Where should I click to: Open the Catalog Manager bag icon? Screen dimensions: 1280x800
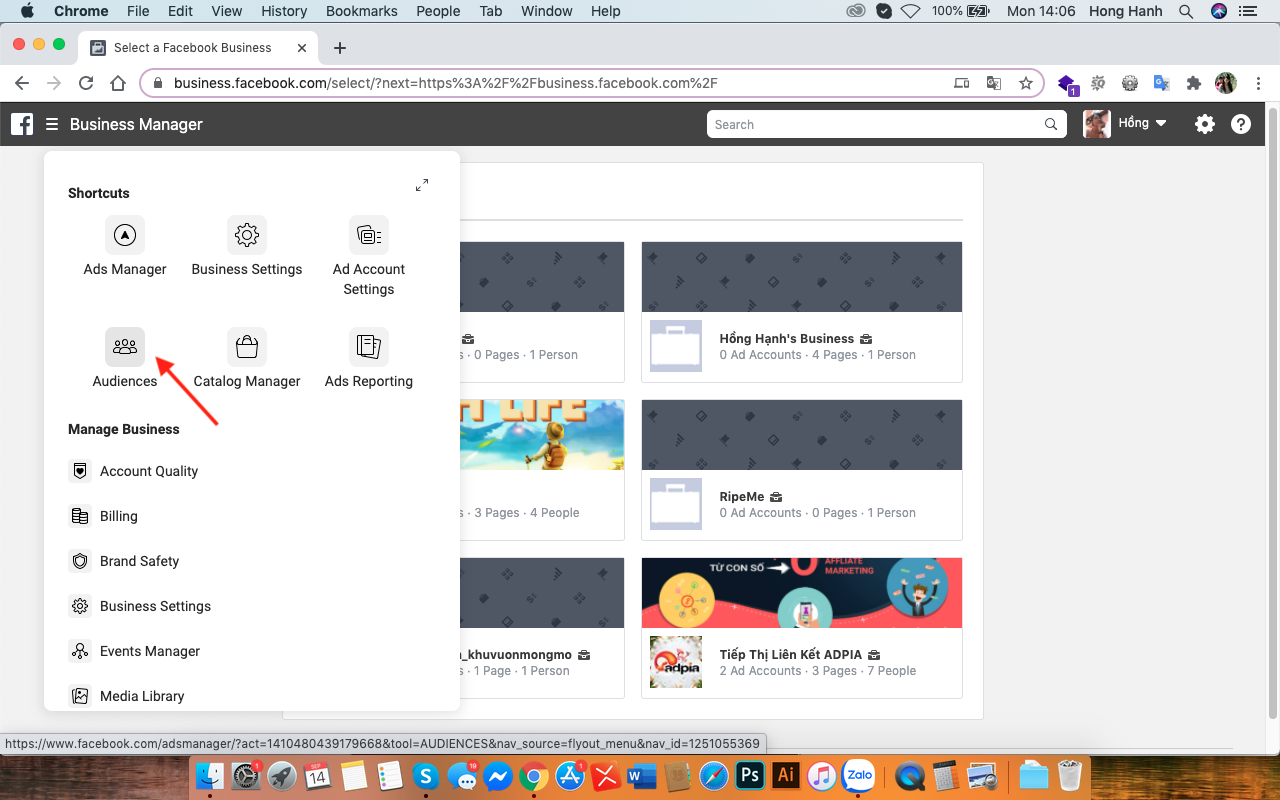pos(247,347)
